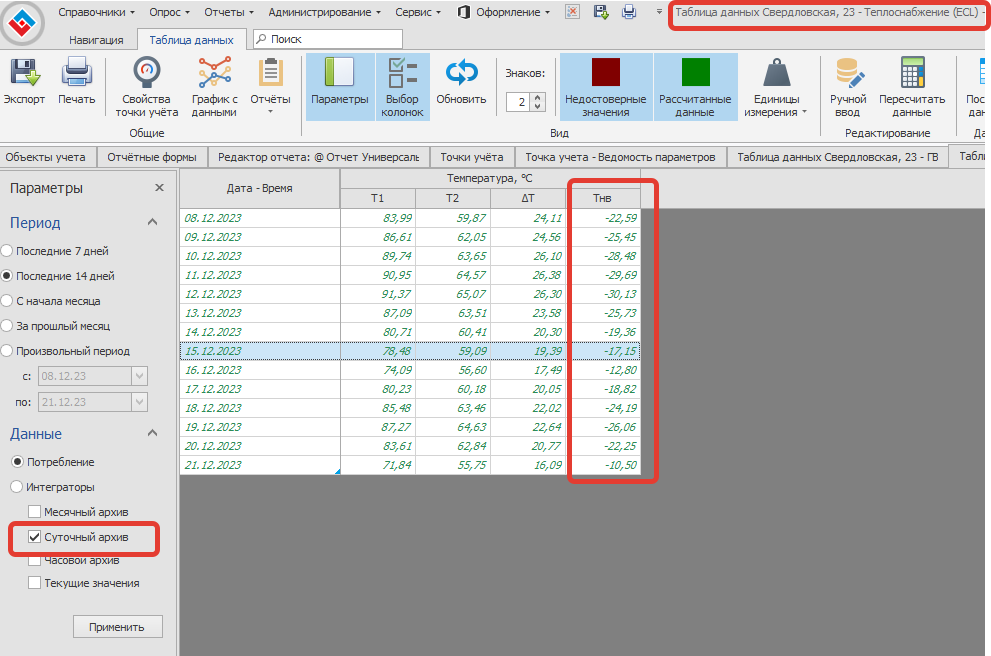Open Отчётные формы document tab
The height and width of the screenshot is (656, 991).
click(152, 157)
